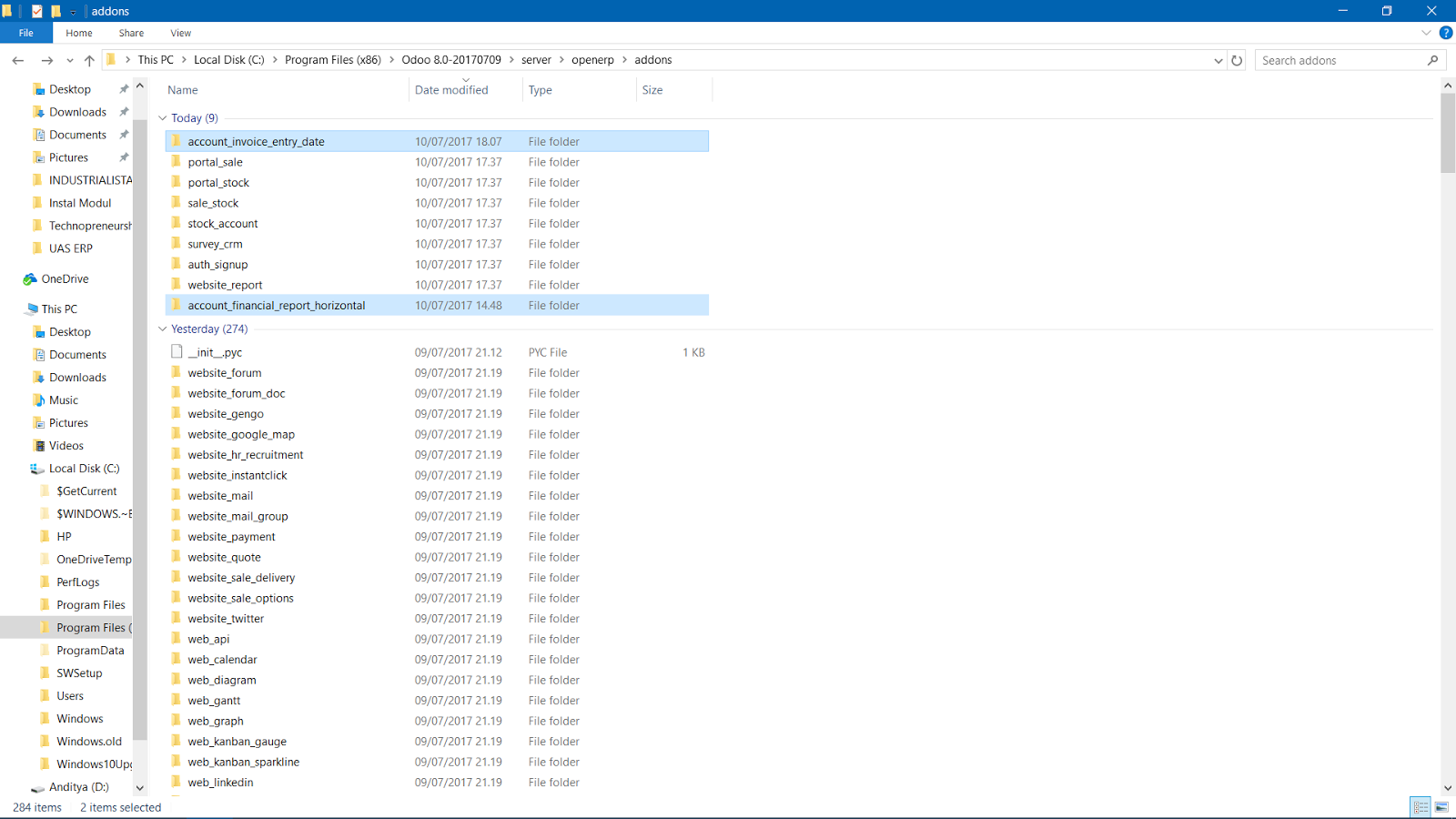Image resolution: width=1456 pixels, height=819 pixels.
Task: Select Anditya (D:) drive in navigation pane
Action: (78, 787)
